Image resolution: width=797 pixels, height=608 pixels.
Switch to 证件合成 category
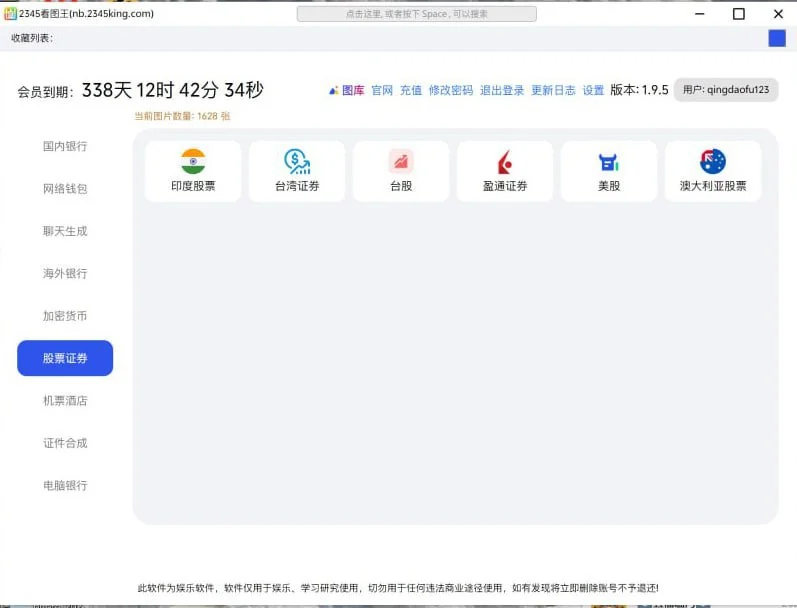[x=65, y=443]
